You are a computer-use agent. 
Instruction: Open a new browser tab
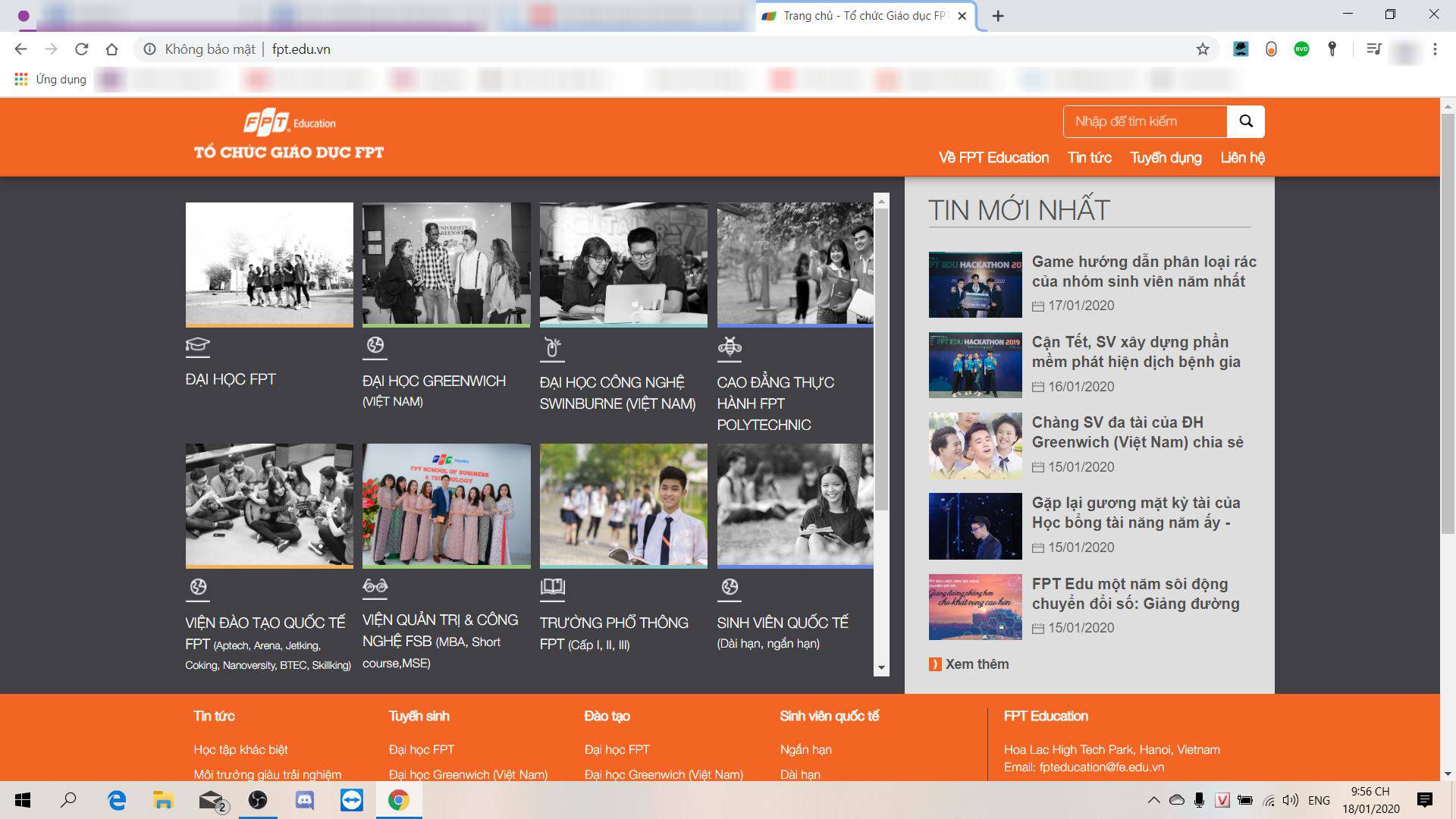[998, 16]
